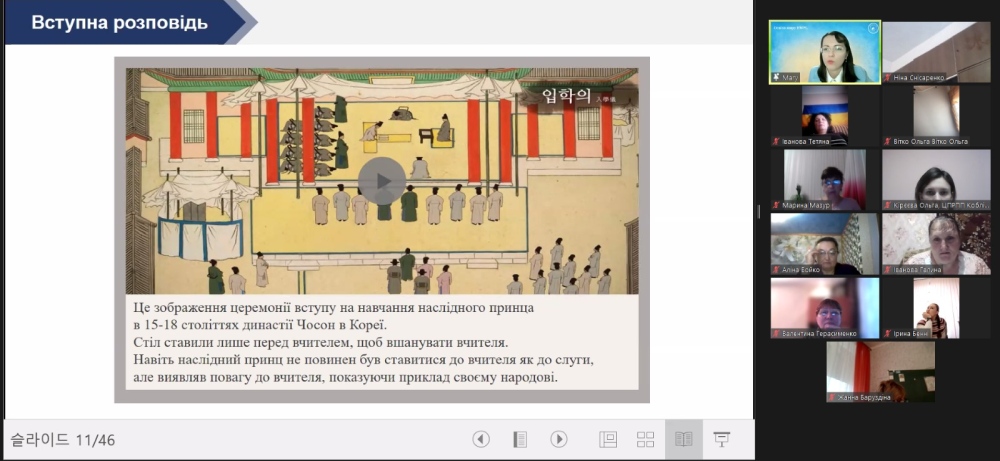
Task: Select Валентина Герасименко's video tile
Action: pyautogui.click(x=825, y=307)
